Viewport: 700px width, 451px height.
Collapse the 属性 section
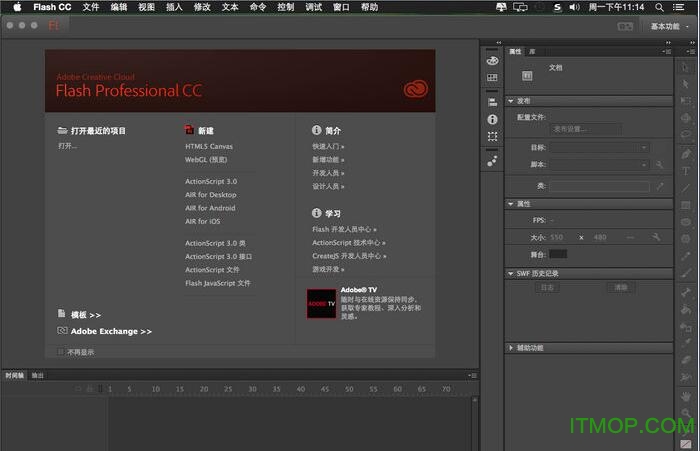511,204
